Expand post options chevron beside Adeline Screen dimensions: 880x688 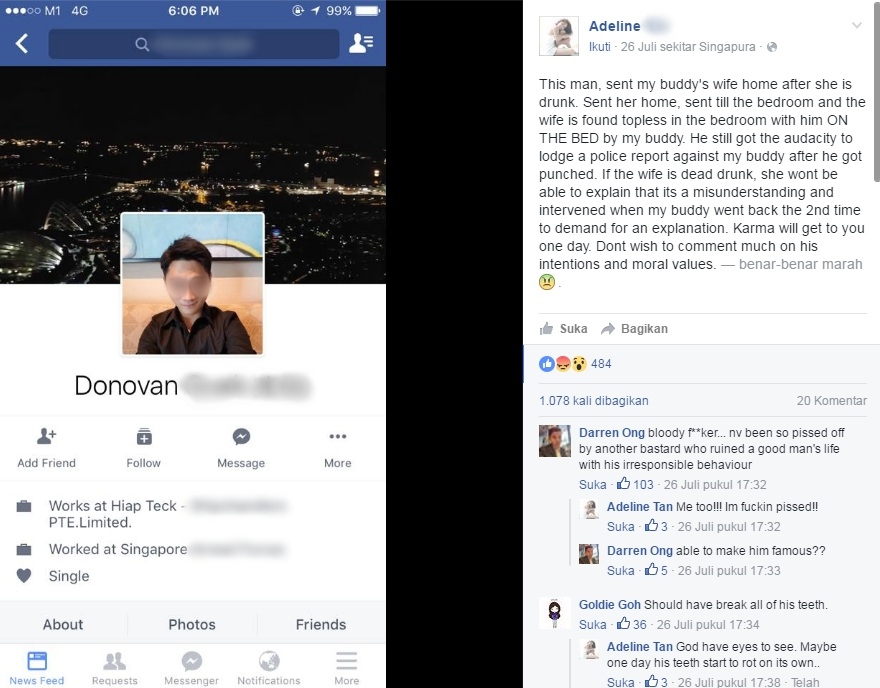tap(856, 25)
